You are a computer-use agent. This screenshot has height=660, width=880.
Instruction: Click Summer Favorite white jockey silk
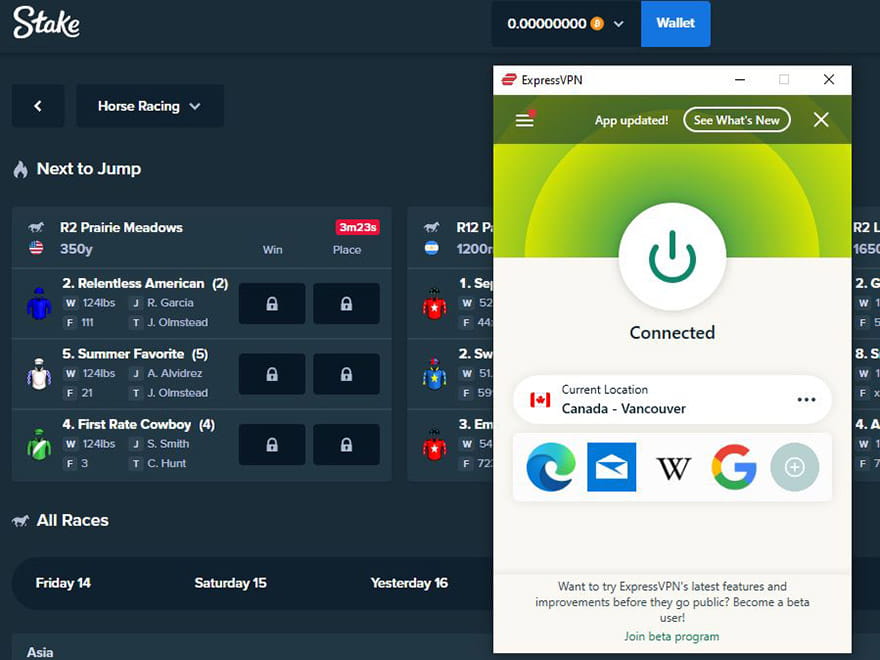coord(39,374)
